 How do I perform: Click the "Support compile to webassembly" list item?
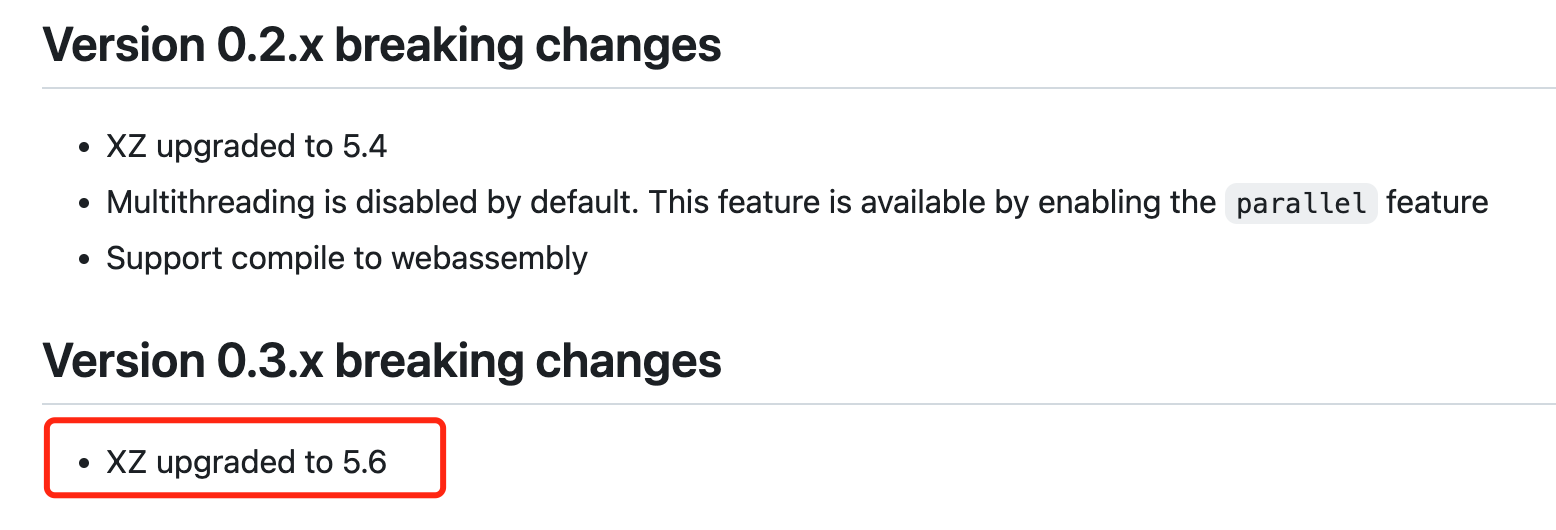[347, 258]
